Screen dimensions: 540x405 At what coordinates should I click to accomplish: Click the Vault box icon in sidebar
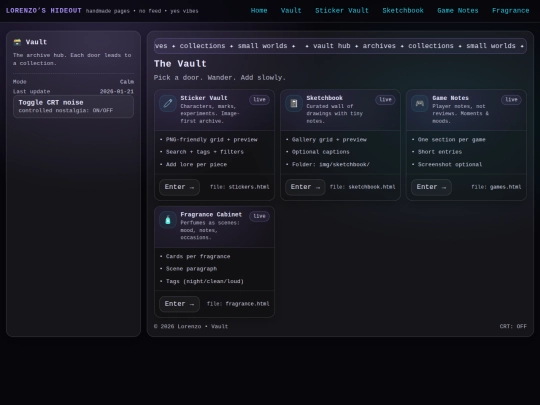17,42
